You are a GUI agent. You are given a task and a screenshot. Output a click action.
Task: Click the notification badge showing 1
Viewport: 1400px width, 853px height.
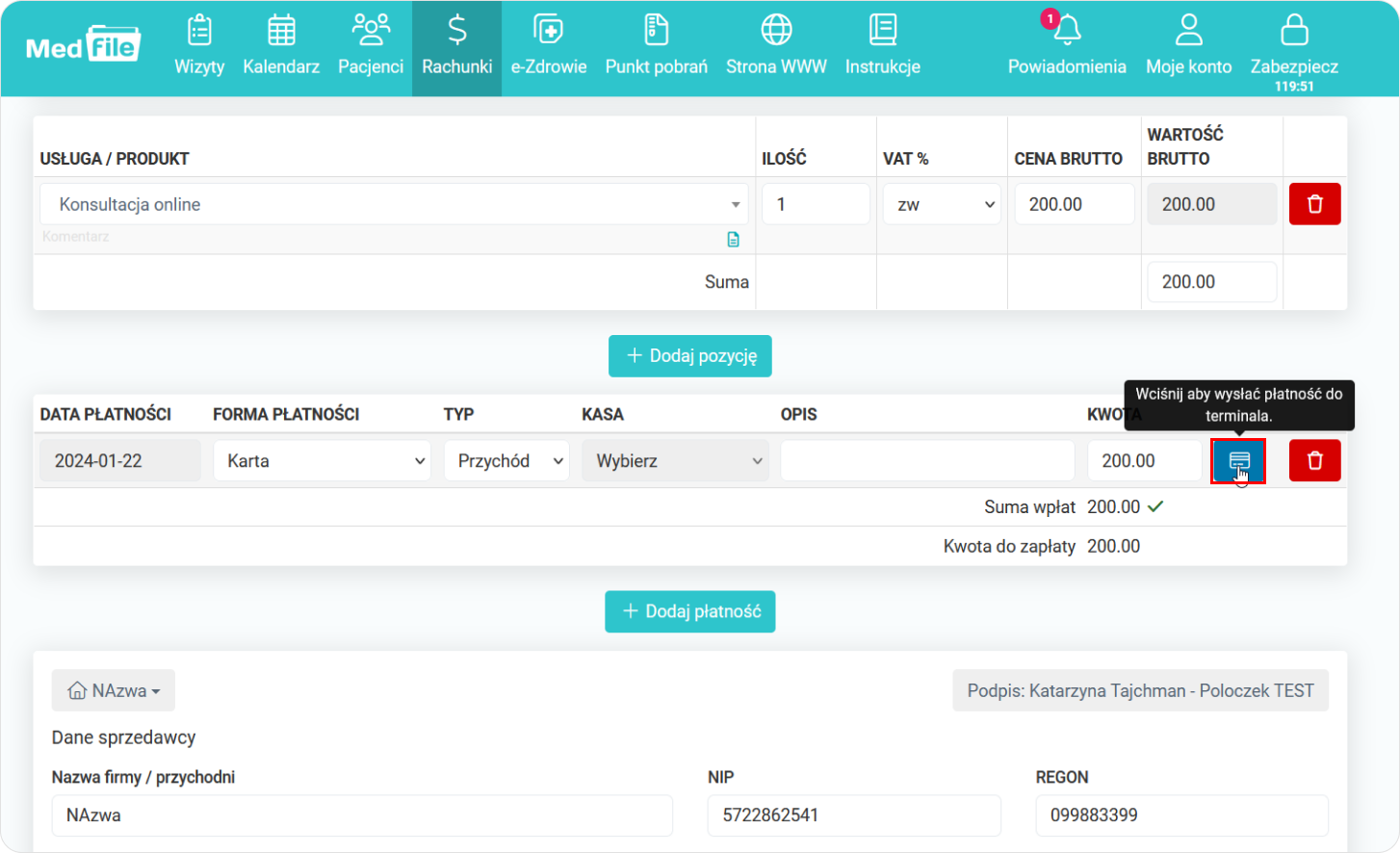click(x=1050, y=18)
